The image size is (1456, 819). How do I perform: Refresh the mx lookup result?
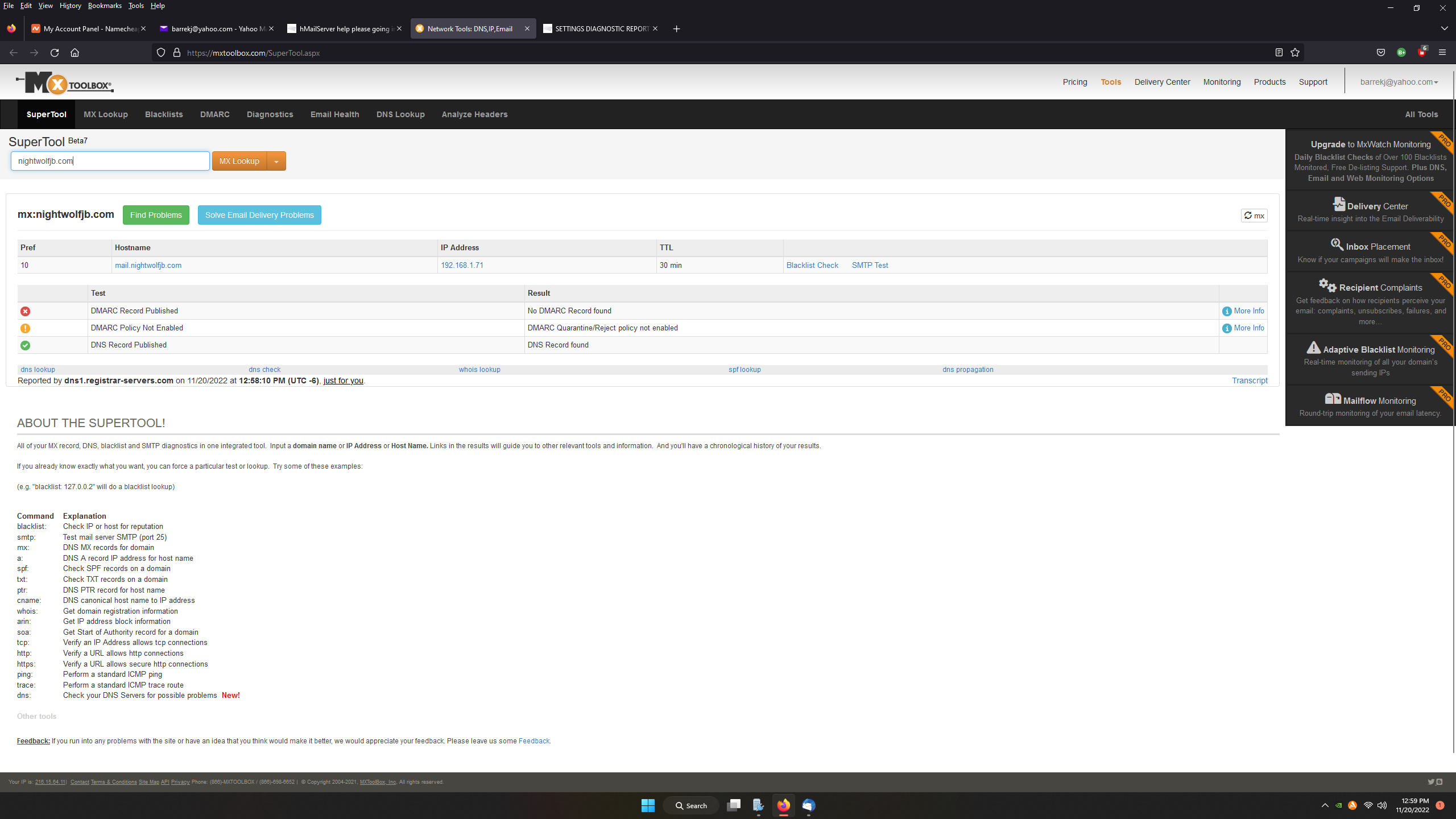pyautogui.click(x=1254, y=216)
